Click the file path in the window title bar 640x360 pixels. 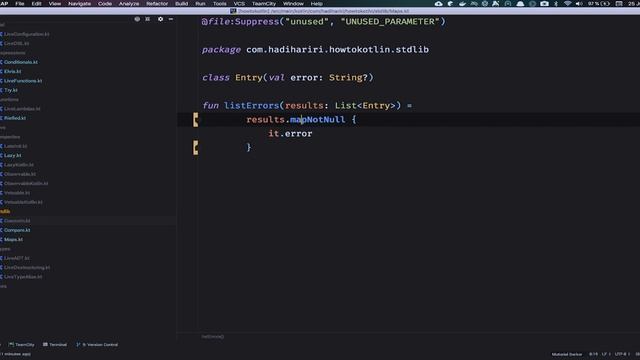(x=323, y=11)
